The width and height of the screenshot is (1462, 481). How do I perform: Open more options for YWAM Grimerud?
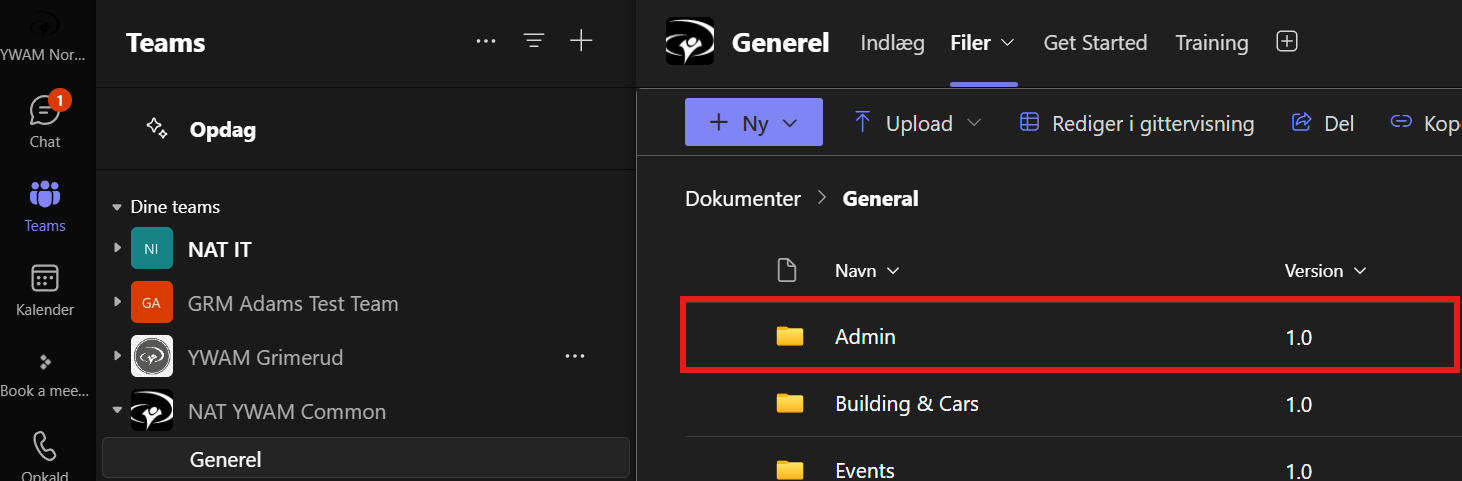click(574, 356)
